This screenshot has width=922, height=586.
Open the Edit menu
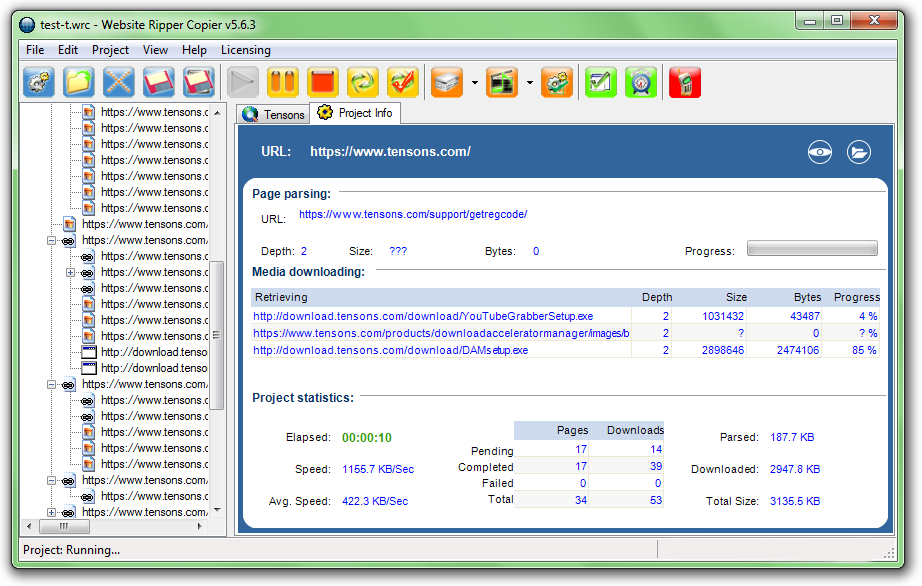pos(68,50)
